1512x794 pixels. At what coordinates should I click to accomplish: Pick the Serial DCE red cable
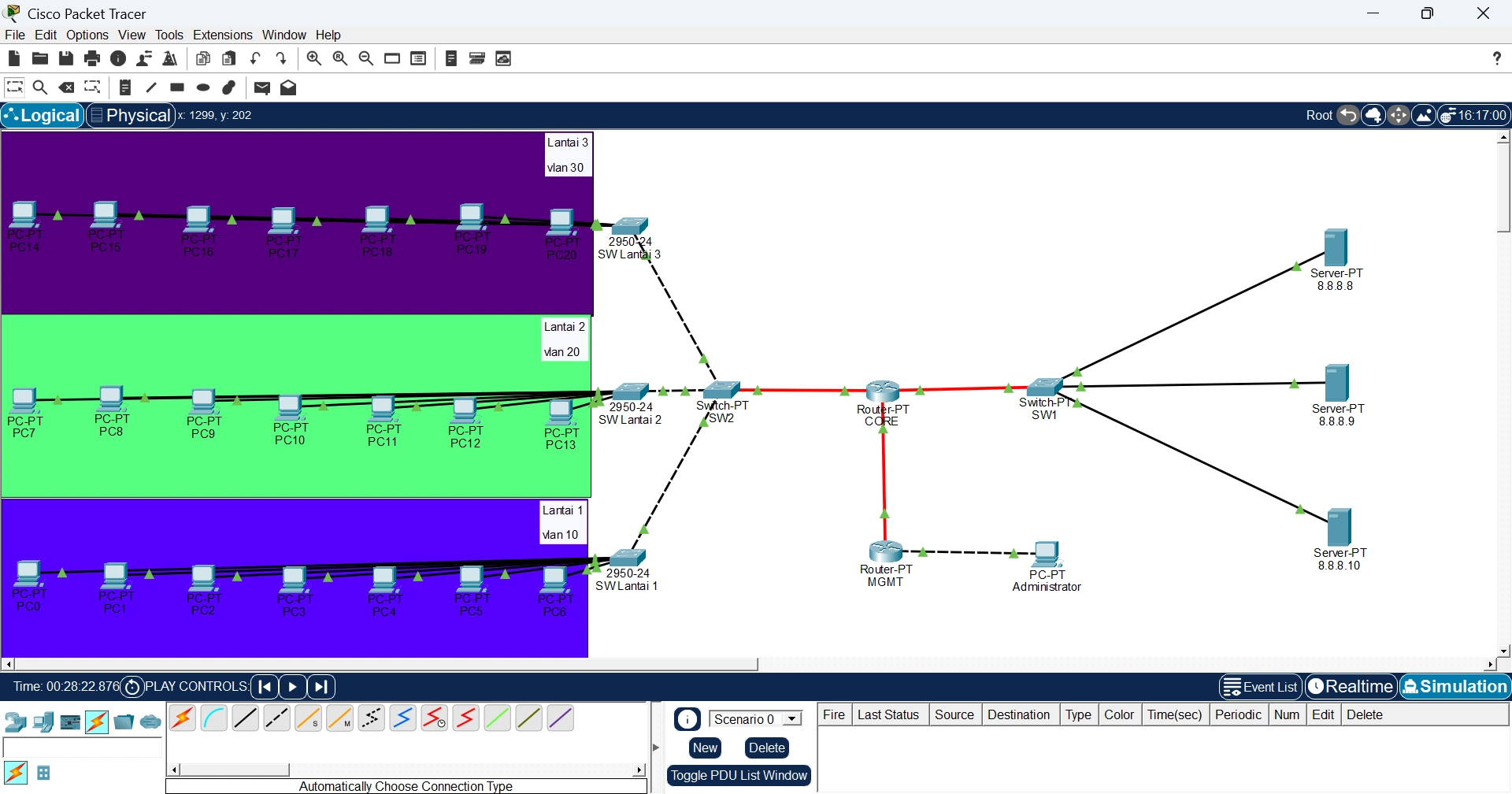point(435,718)
